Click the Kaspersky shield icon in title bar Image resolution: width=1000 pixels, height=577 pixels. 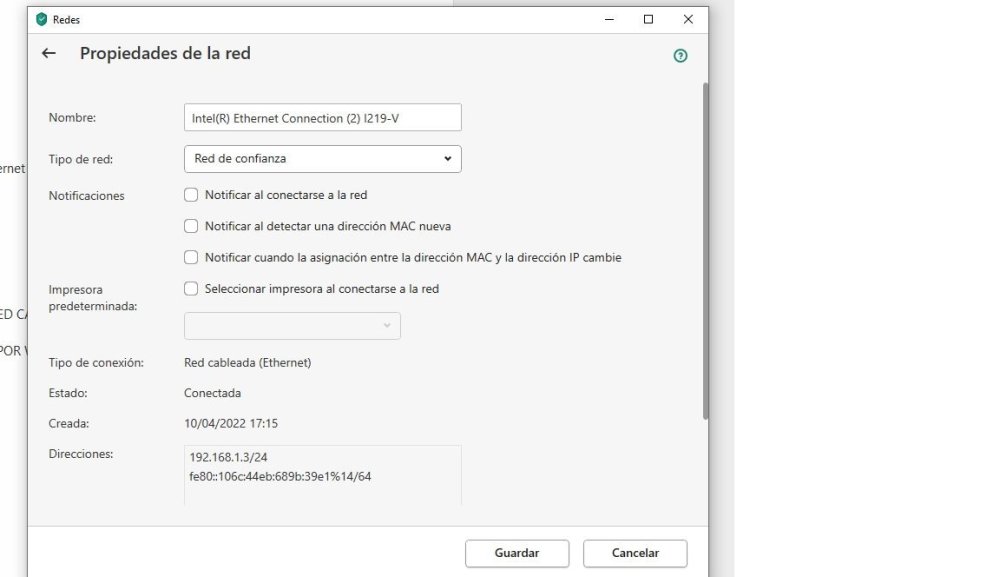tap(41, 19)
